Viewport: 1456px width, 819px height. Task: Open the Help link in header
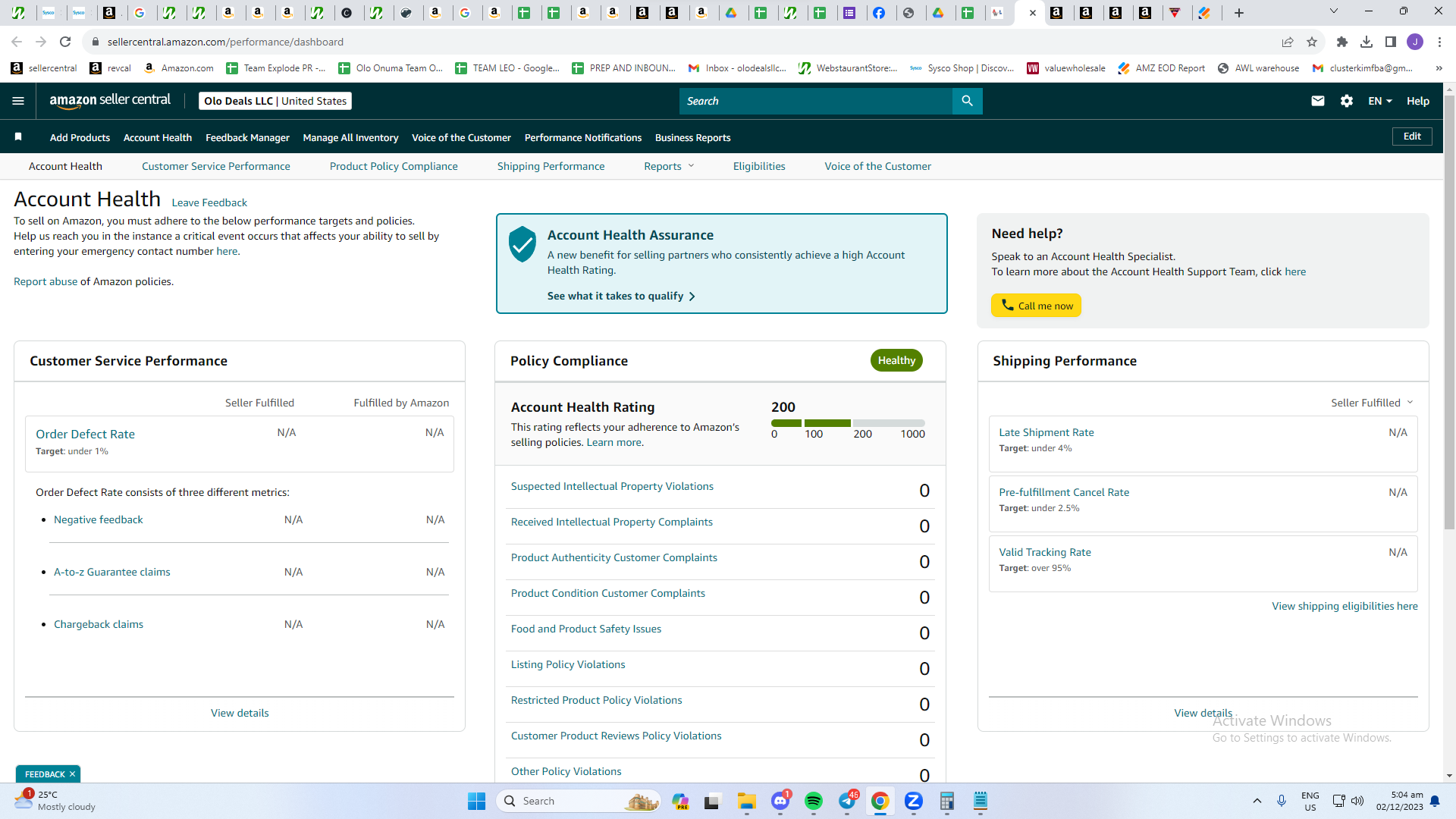point(1418,101)
